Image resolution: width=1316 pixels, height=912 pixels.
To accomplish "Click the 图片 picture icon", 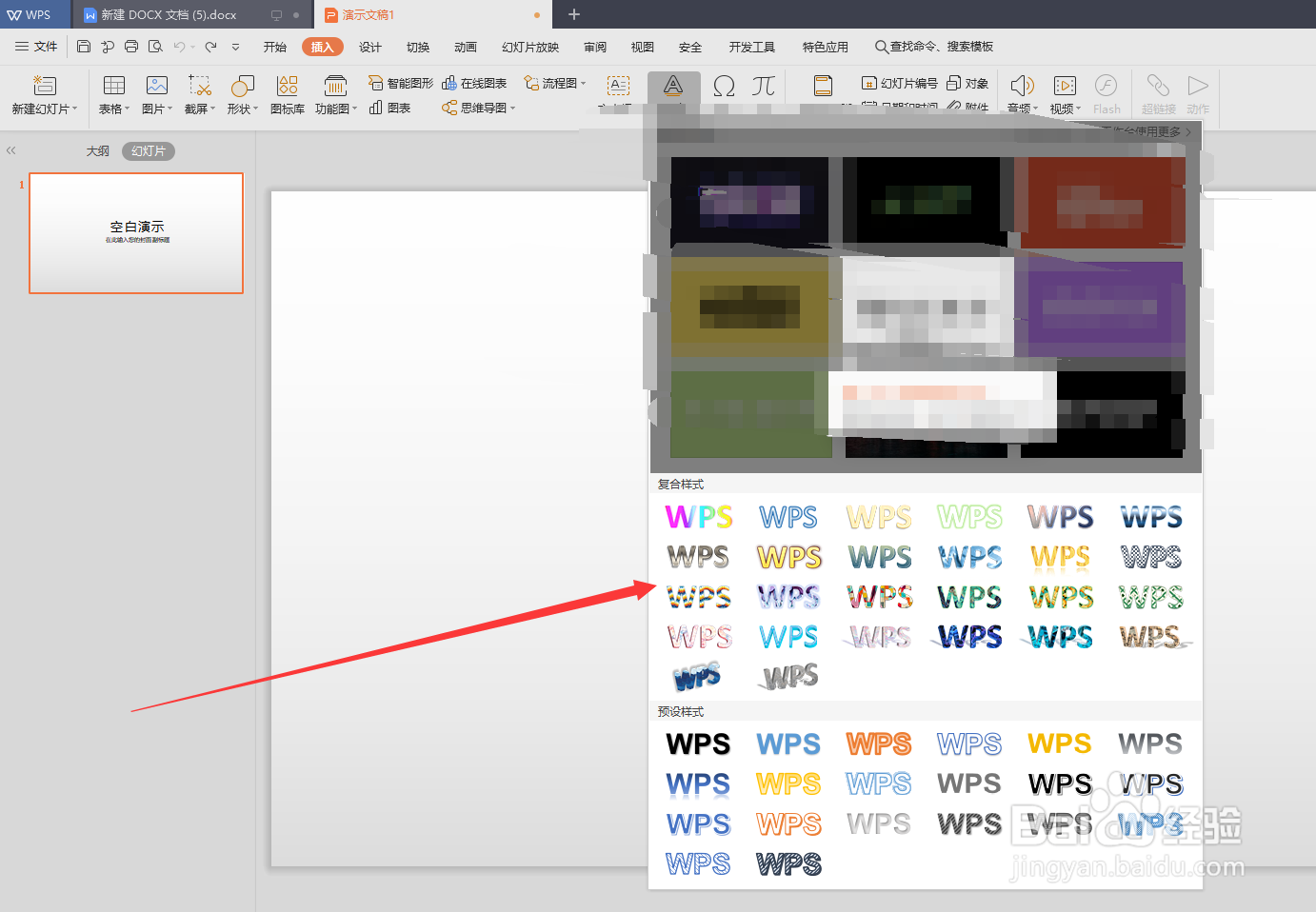I will pos(157,86).
